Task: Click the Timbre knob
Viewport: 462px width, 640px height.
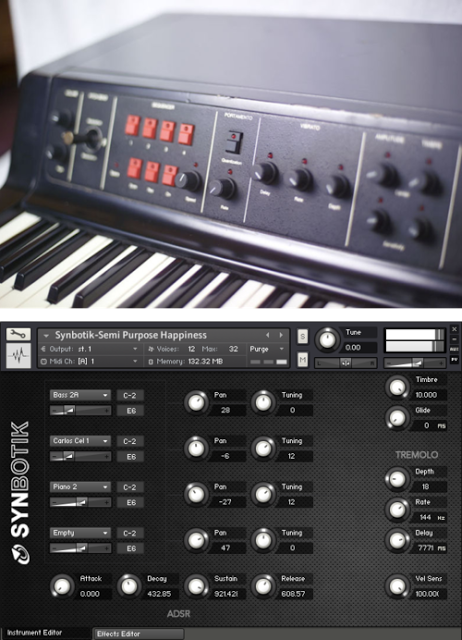Action: tap(397, 387)
